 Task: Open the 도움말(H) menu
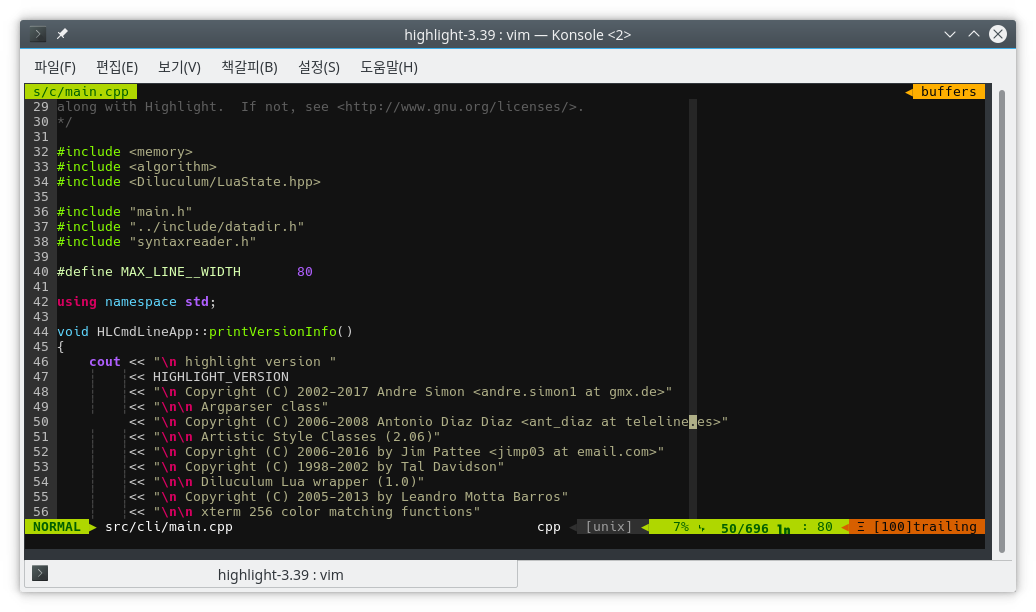(388, 67)
